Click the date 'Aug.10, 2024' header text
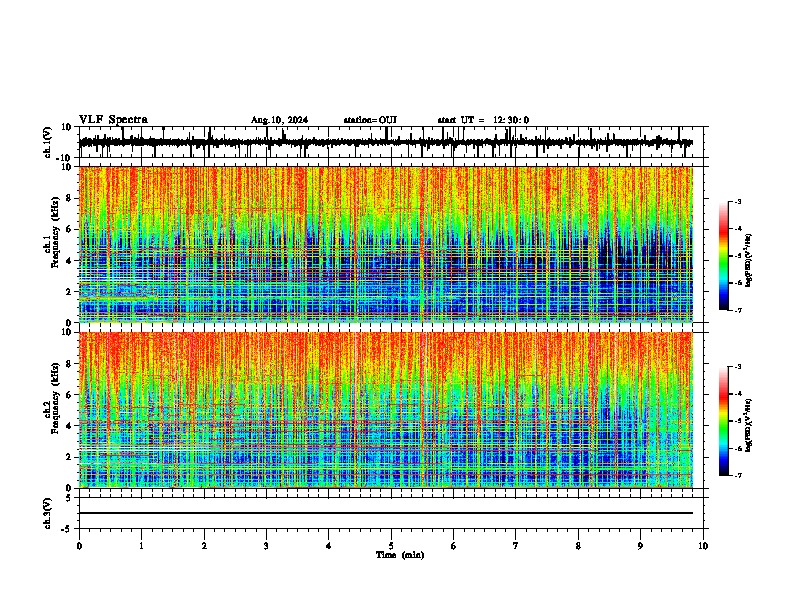Viewport: 792px width, 612px height. tap(279, 120)
